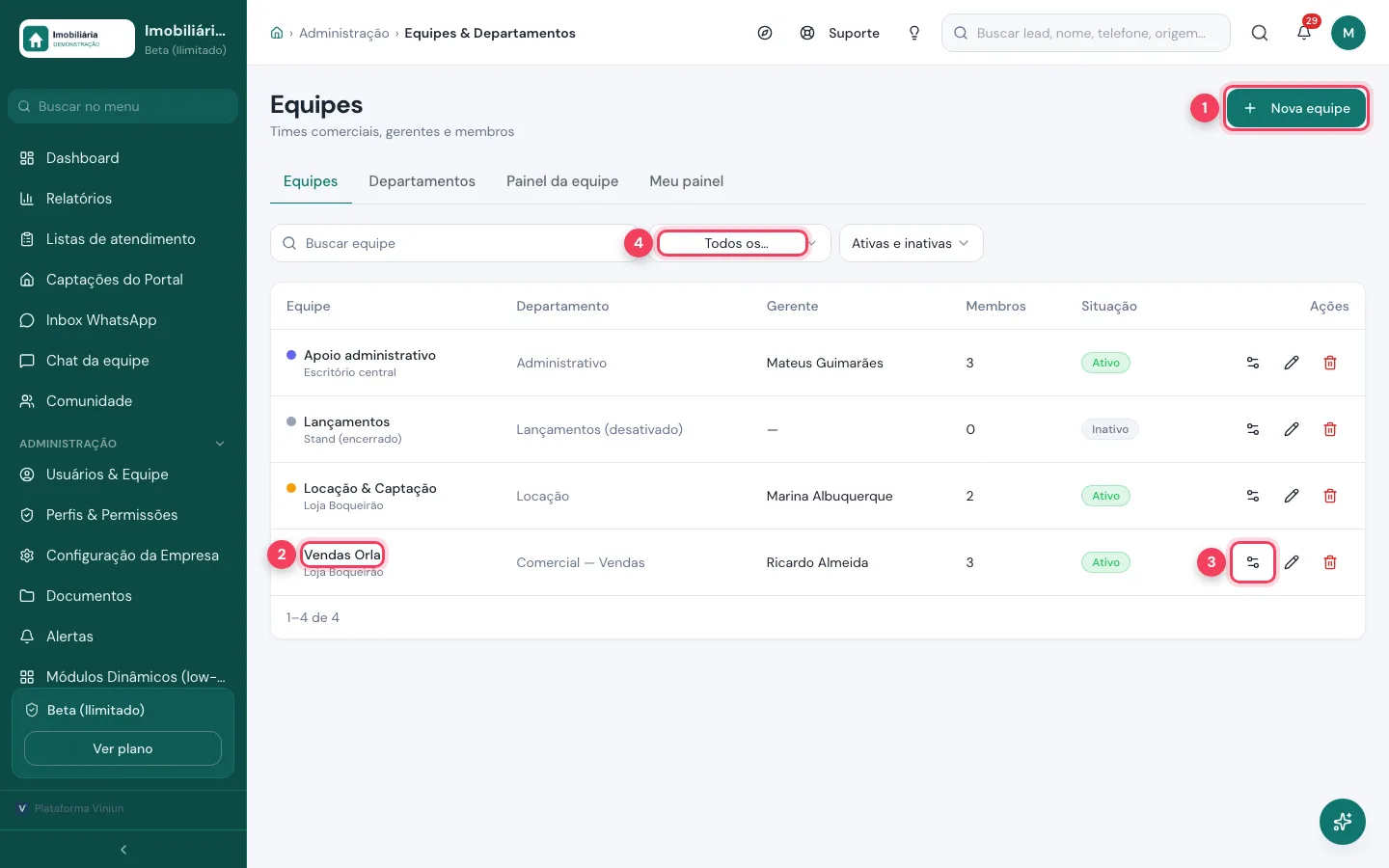1389x868 pixels.
Task: Open Perfis & Permissões in sidebar
Action: (123, 515)
